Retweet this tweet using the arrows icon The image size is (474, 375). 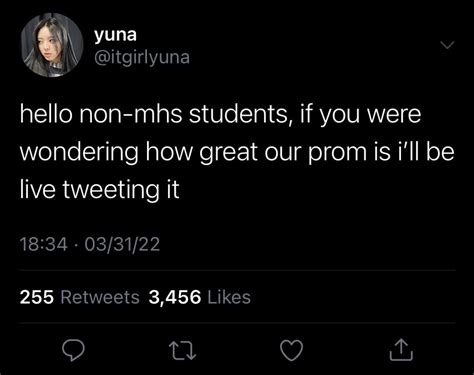(x=182, y=350)
